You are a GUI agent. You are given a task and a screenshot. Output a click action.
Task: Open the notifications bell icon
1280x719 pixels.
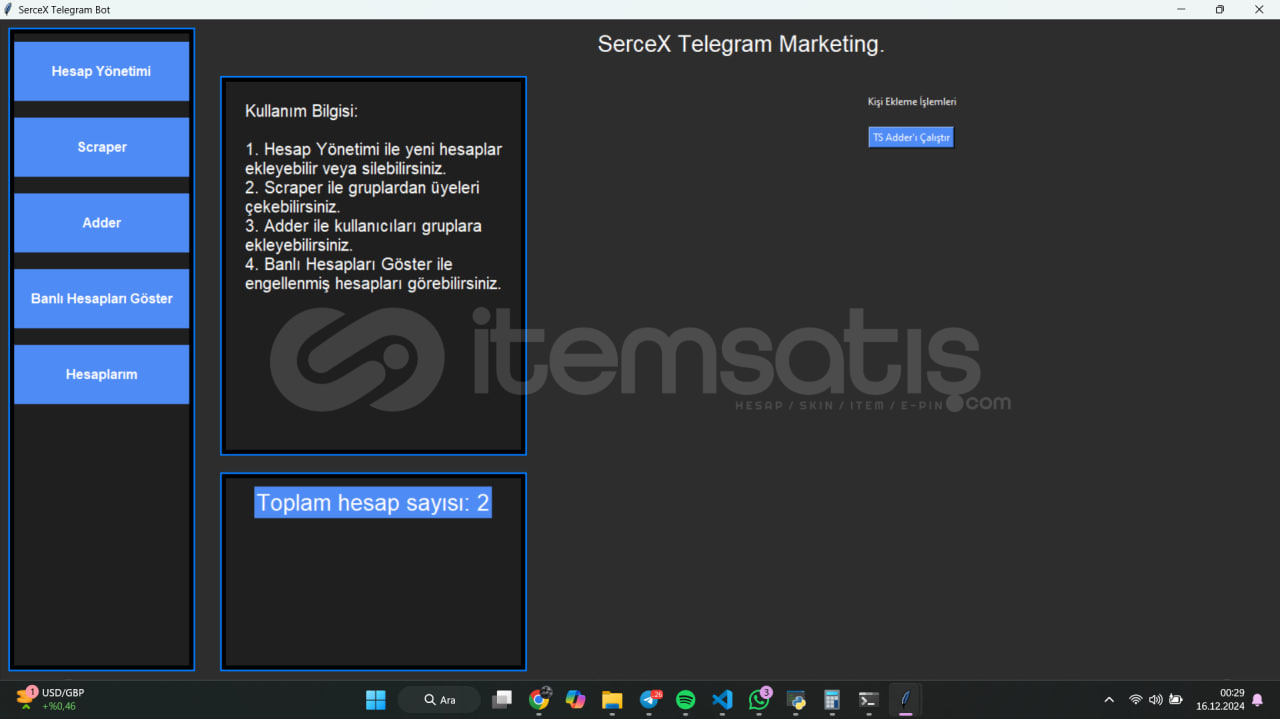click(1257, 700)
